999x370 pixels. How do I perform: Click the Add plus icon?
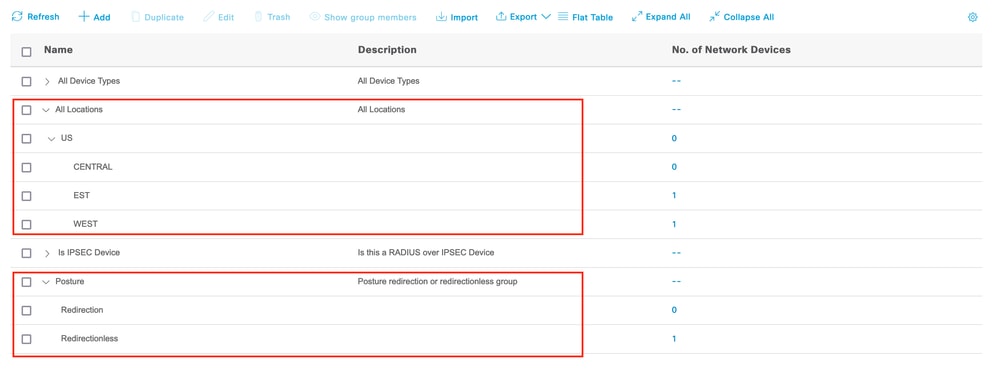(83, 17)
